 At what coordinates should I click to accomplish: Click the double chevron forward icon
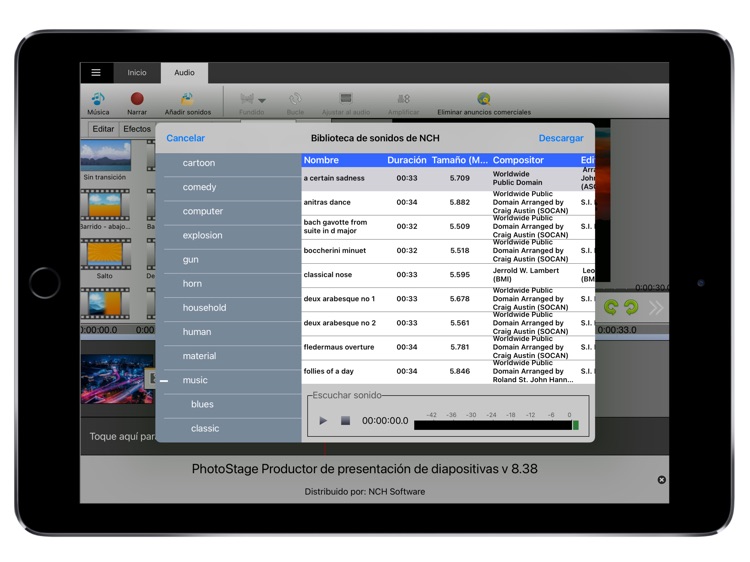coord(656,308)
